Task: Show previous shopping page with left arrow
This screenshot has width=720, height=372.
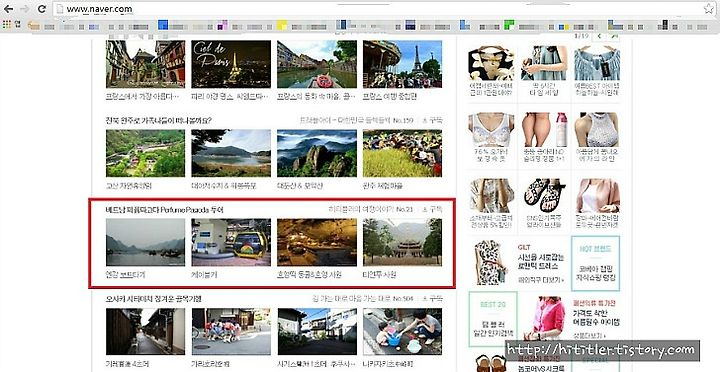Action: (600, 36)
